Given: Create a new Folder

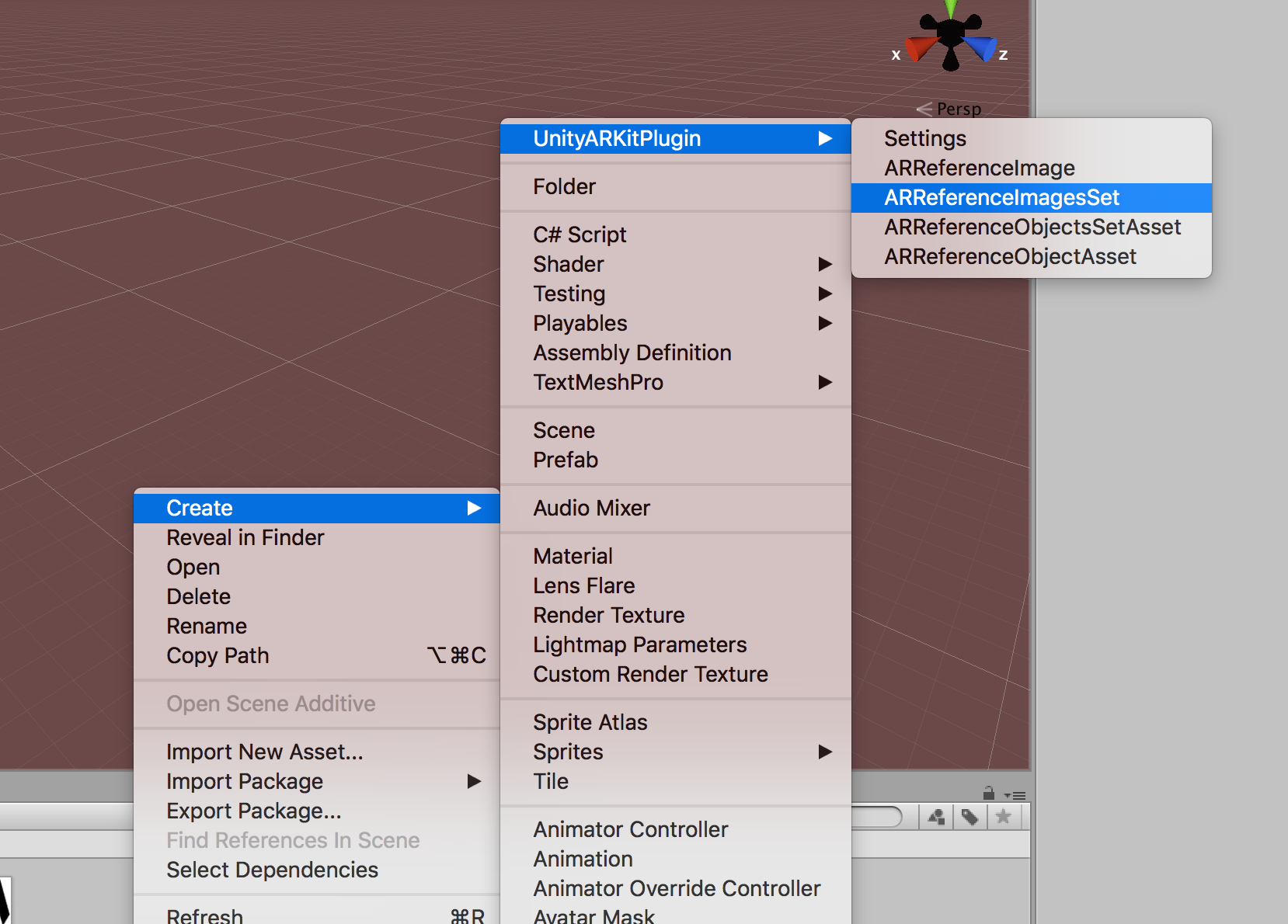Looking at the screenshot, I should (676, 186).
